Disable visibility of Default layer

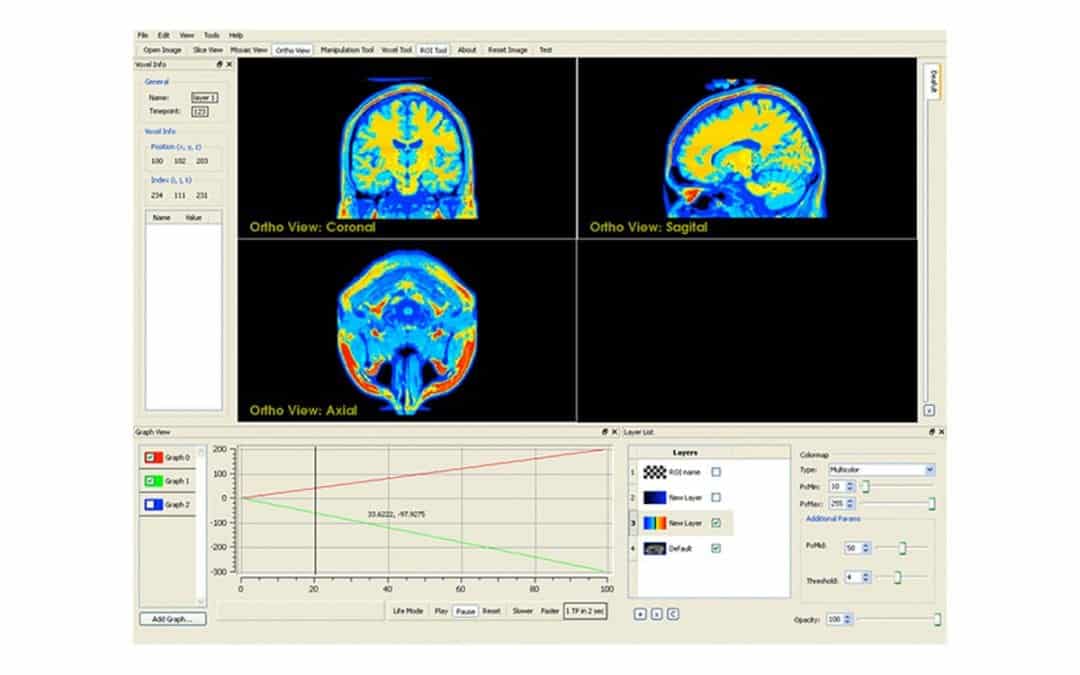click(716, 548)
